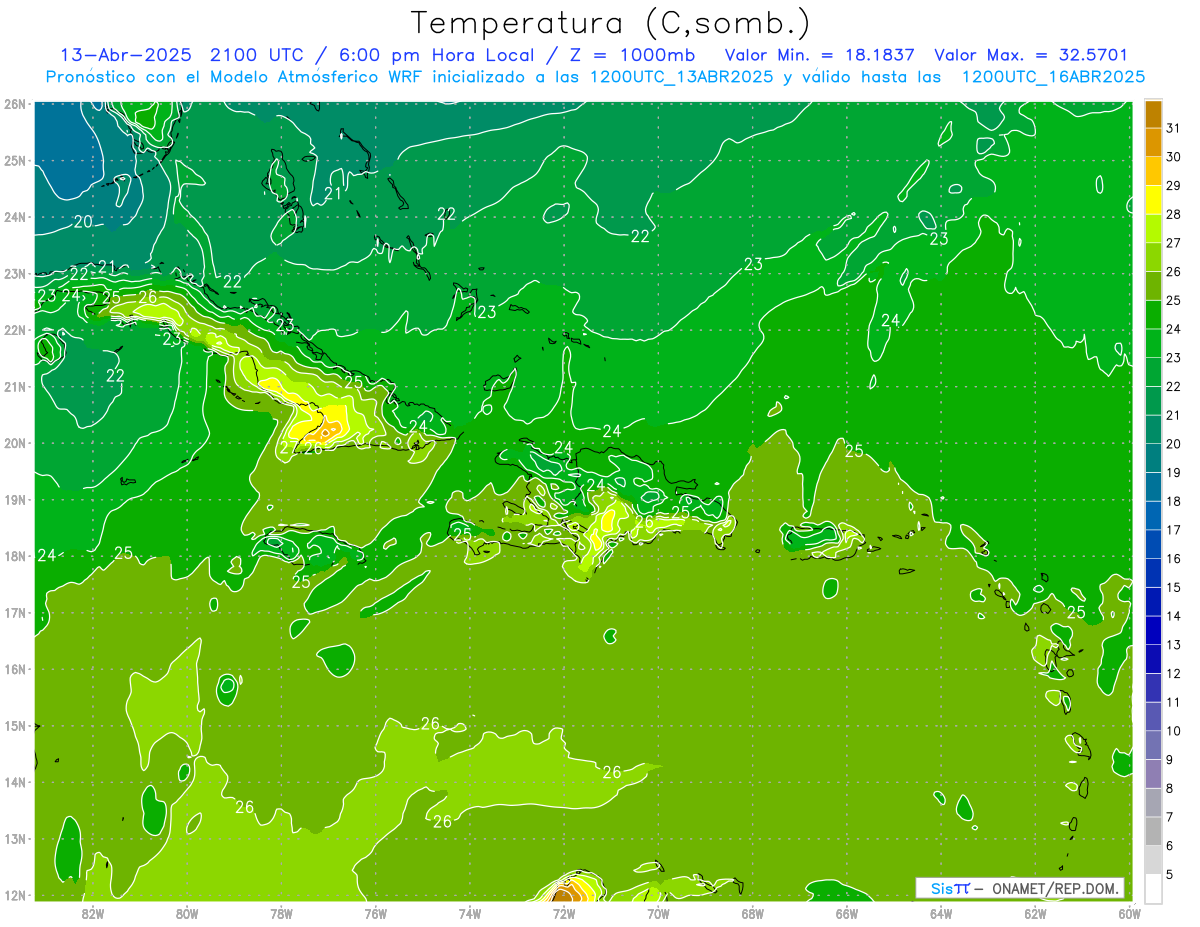Viewport: 1200px width, 927px height.
Task: Select the date text "13-Abr-2025"
Action: click(124, 55)
